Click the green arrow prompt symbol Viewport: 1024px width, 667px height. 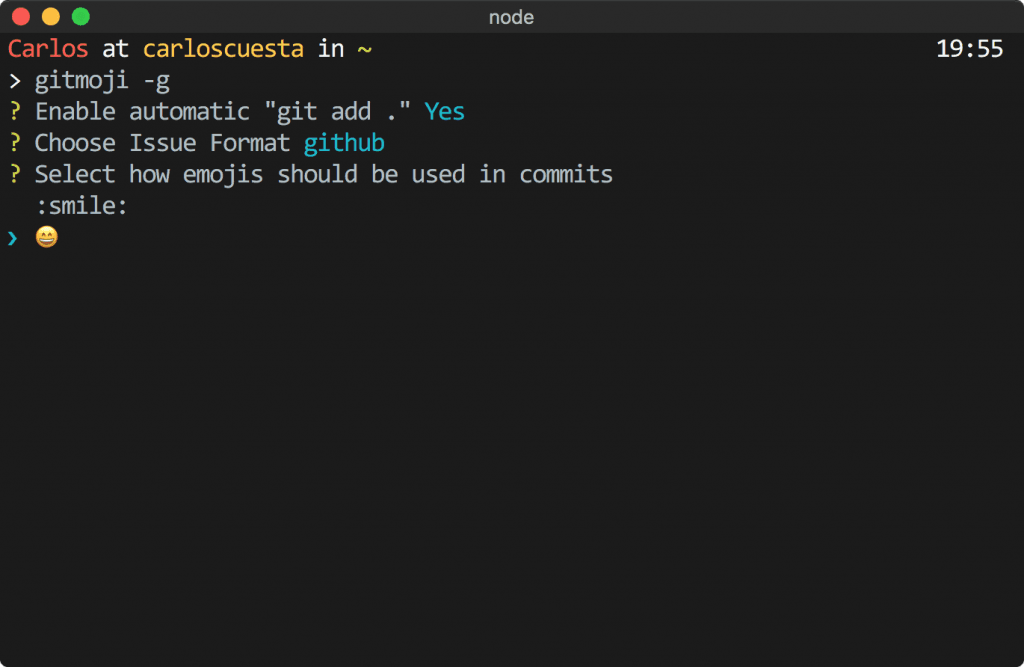point(13,237)
